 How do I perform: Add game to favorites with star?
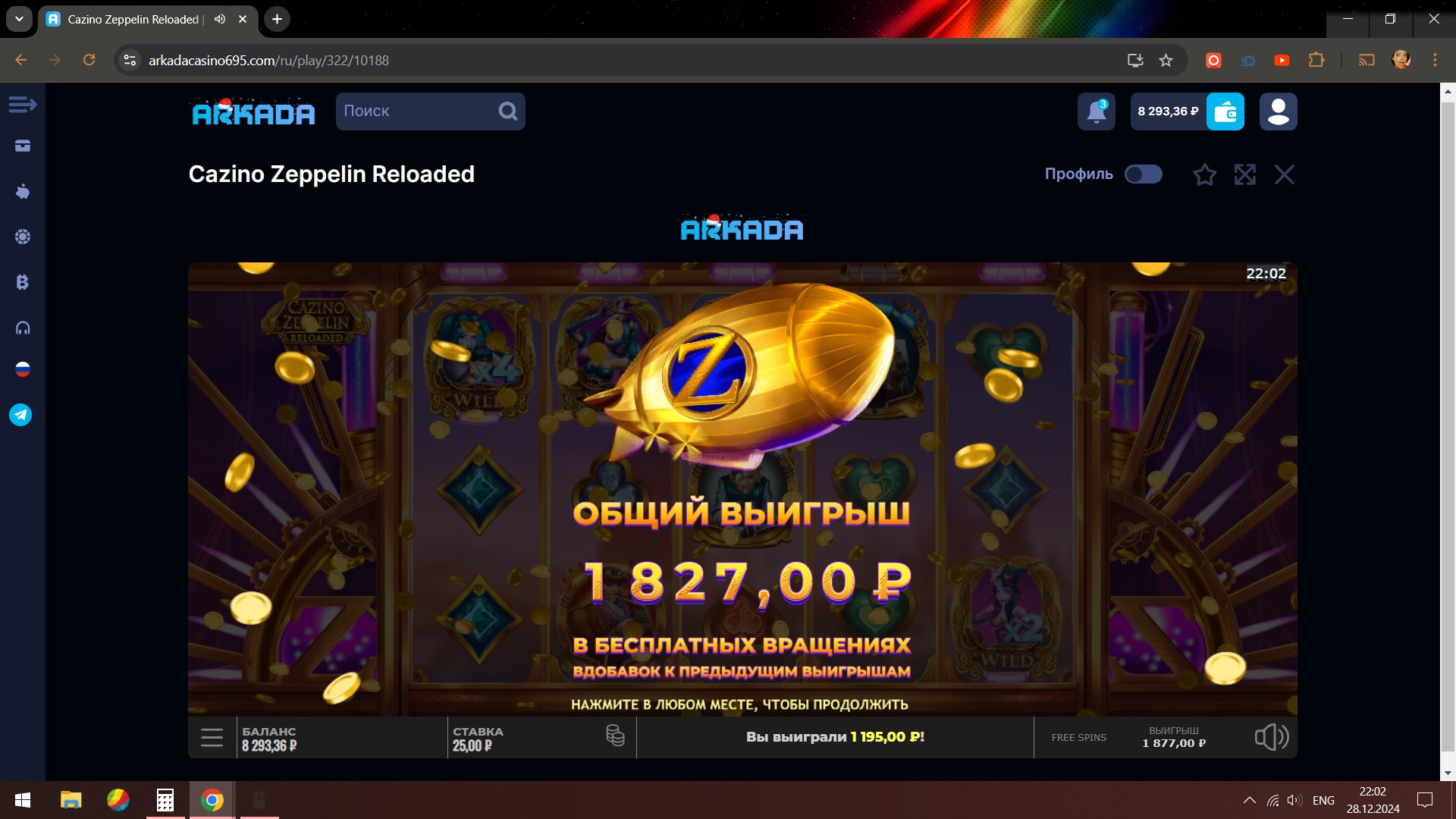click(1204, 174)
